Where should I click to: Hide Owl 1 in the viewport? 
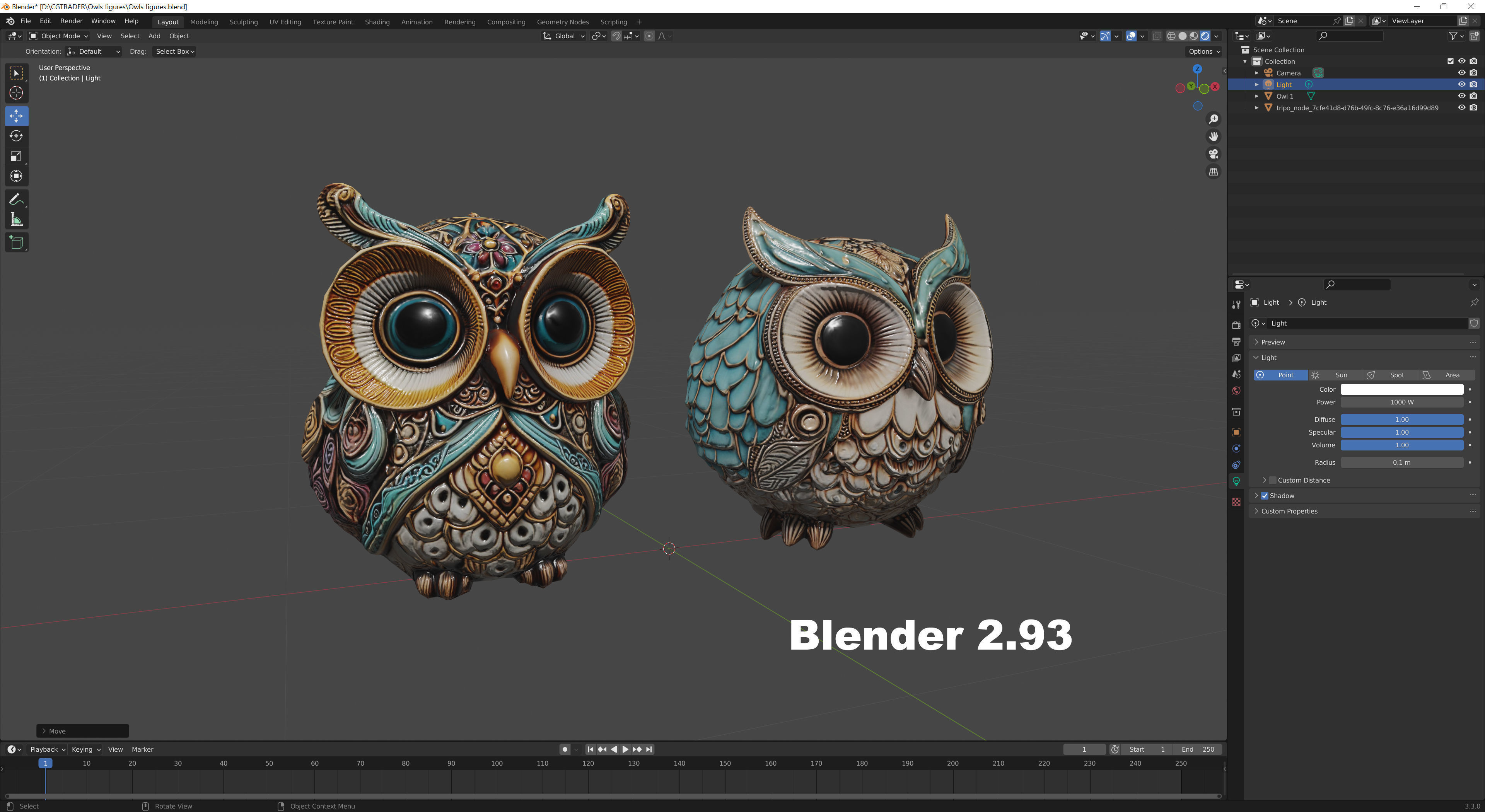(x=1461, y=96)
